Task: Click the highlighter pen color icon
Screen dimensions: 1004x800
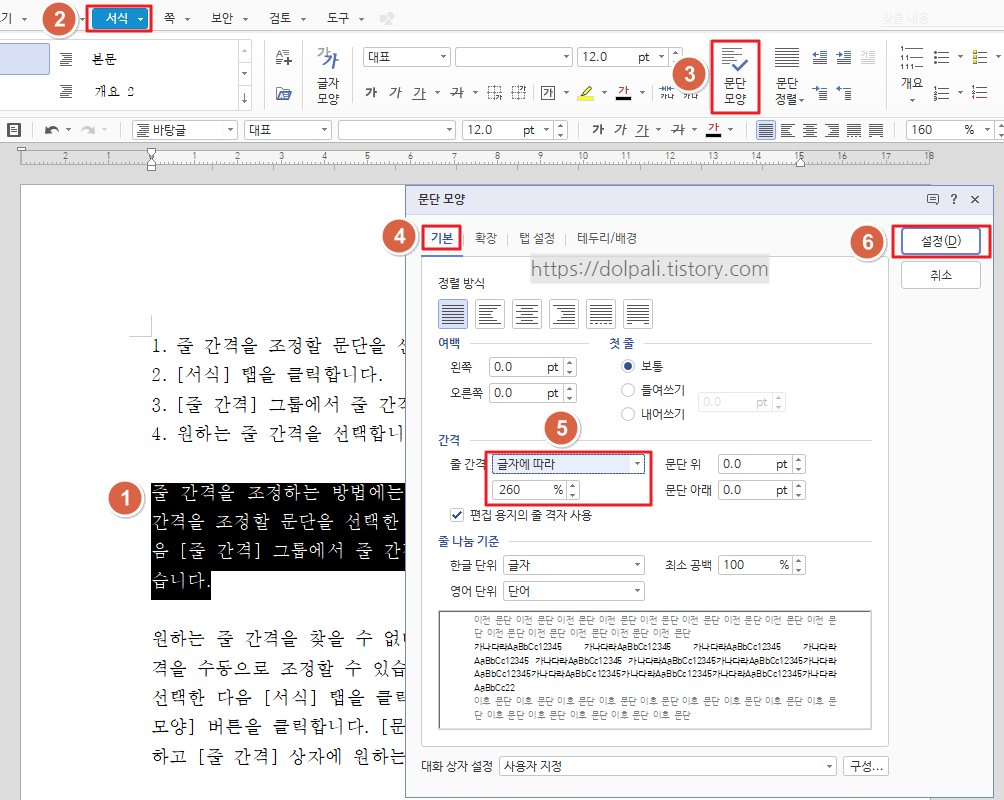Action: (585, 93)
